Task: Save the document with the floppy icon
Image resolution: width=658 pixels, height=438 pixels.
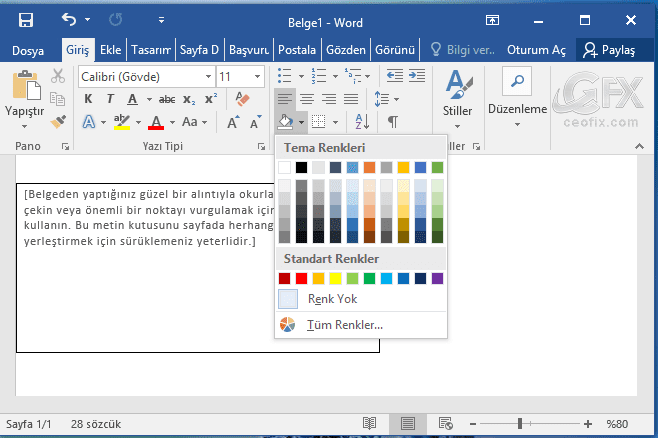Action: (x=26, y=20)
